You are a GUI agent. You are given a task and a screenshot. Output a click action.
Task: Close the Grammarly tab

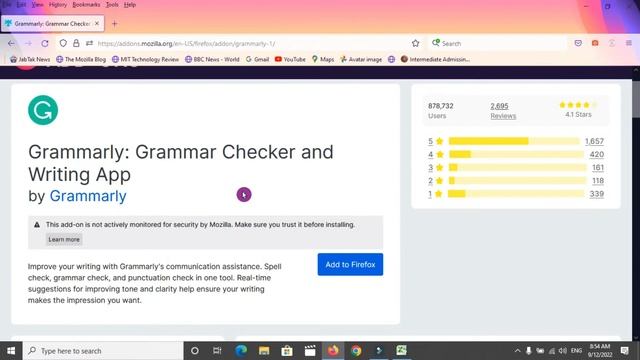click(97, 24)
